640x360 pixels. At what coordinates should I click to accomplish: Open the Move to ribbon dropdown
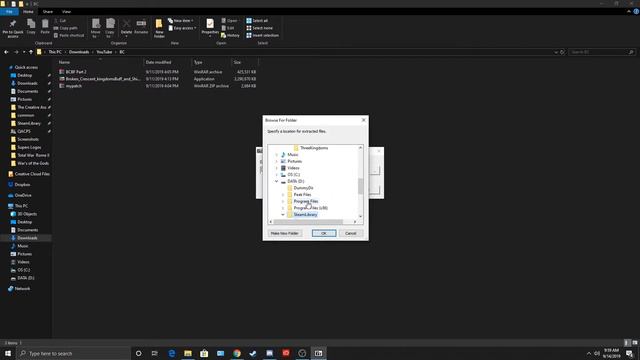96,28
